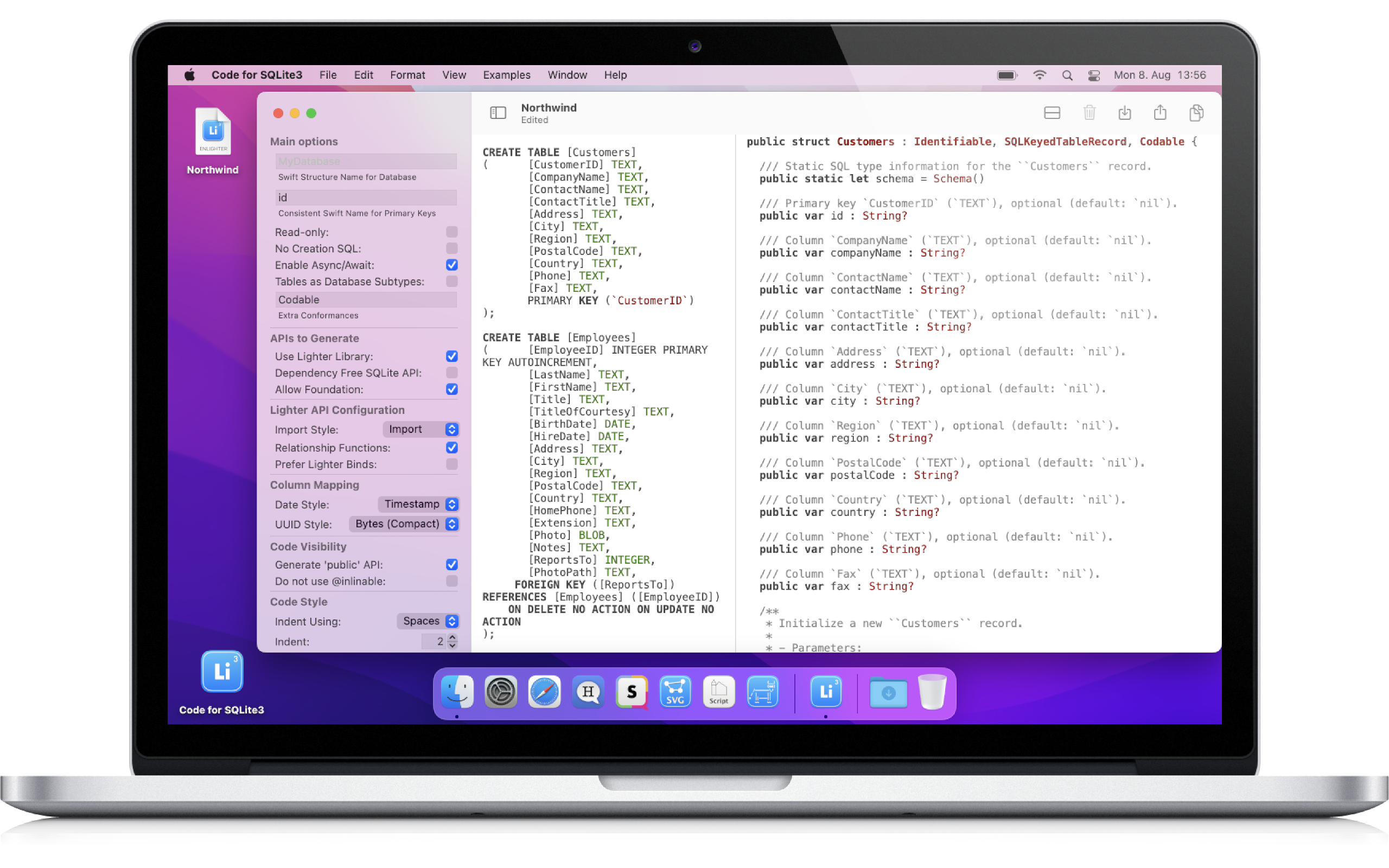This screenshot has width=1389, height=868.
Task: Open the Code for SQLite3 app menu
Action: (257, 75)
